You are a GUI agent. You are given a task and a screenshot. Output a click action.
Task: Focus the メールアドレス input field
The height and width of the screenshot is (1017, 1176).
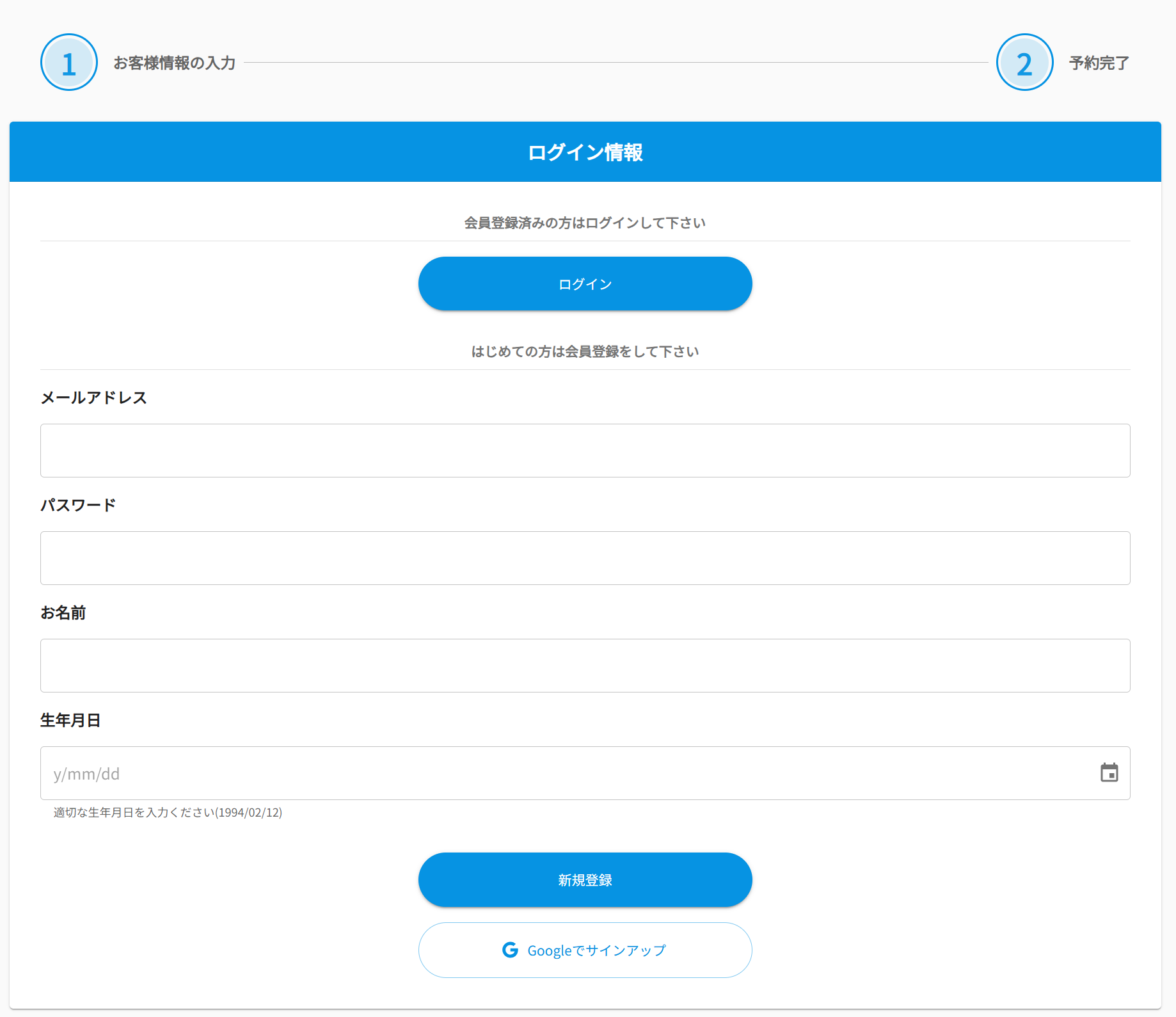pyautogui.click(x=585, y=451)
